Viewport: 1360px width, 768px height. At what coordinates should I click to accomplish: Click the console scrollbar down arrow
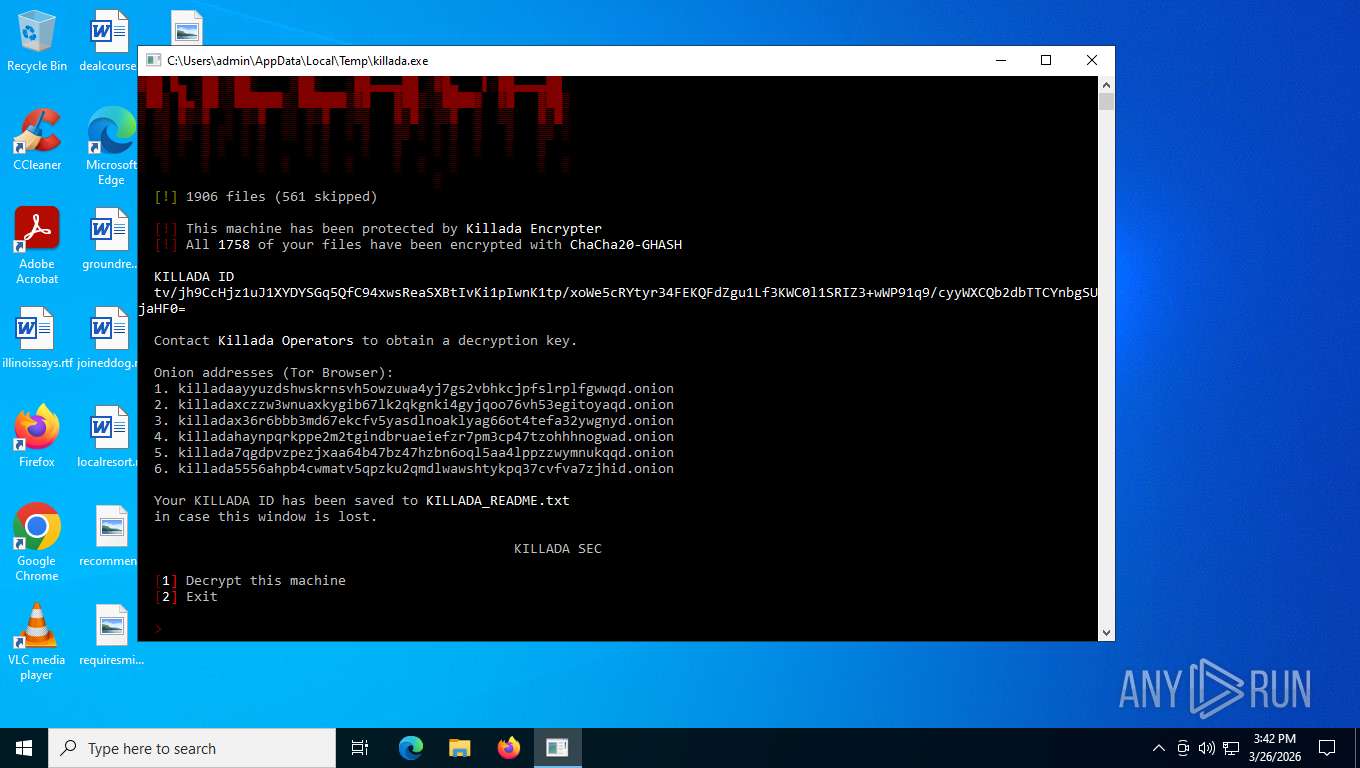(1106, 632)
